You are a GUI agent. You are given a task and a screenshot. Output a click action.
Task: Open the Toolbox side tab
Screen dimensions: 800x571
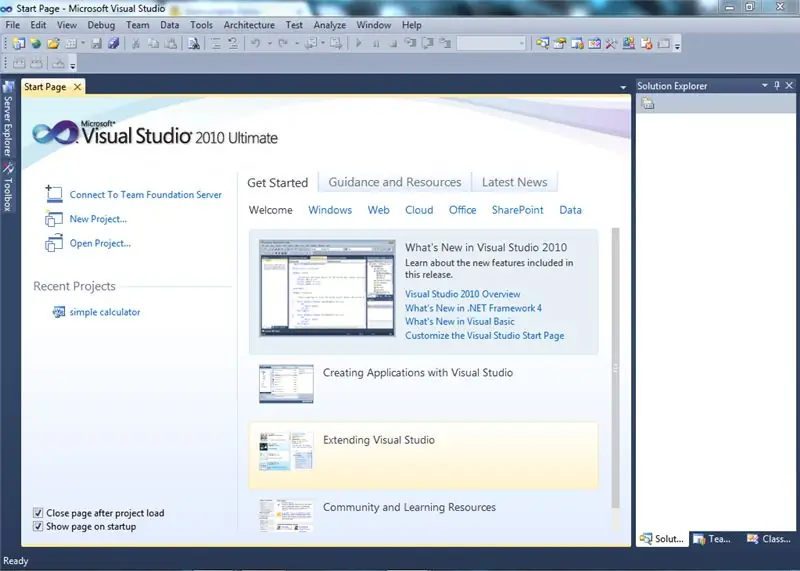(x=7, y=187)
